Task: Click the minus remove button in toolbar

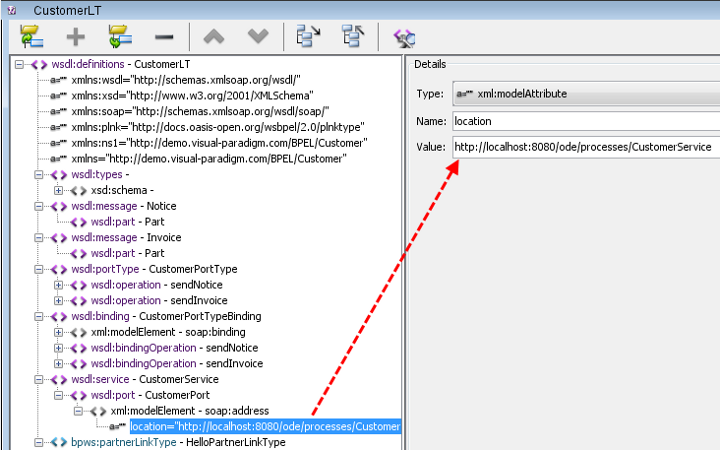Action: click(164, 37)
